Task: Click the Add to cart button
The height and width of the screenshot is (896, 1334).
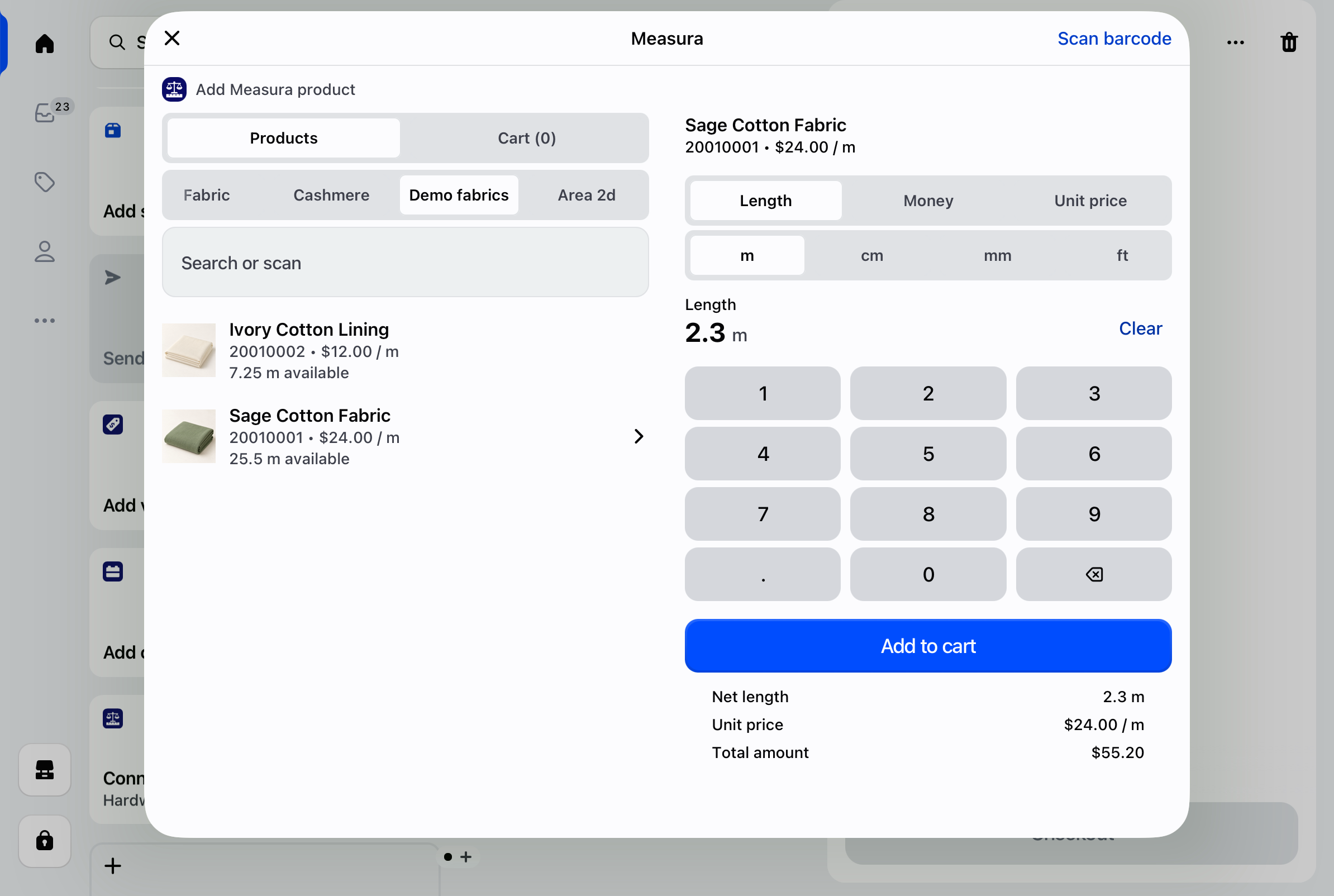Action: 928,646
